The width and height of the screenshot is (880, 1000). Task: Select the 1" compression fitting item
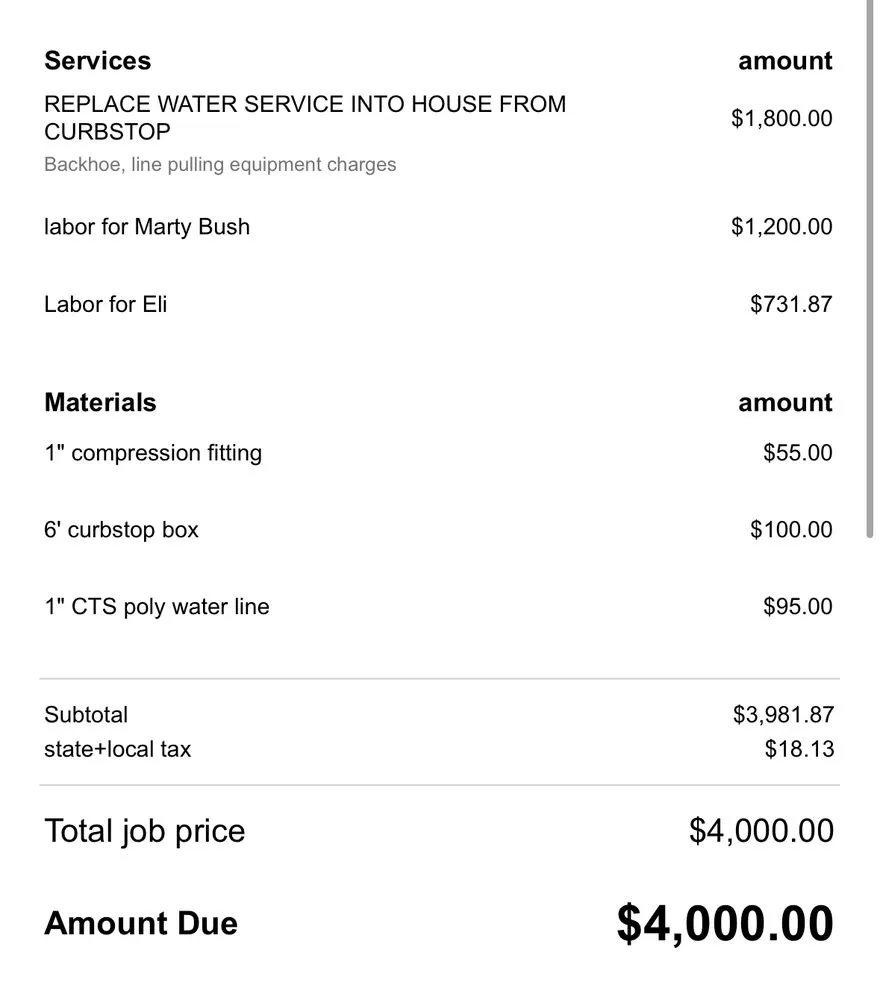tap(153, 453)
